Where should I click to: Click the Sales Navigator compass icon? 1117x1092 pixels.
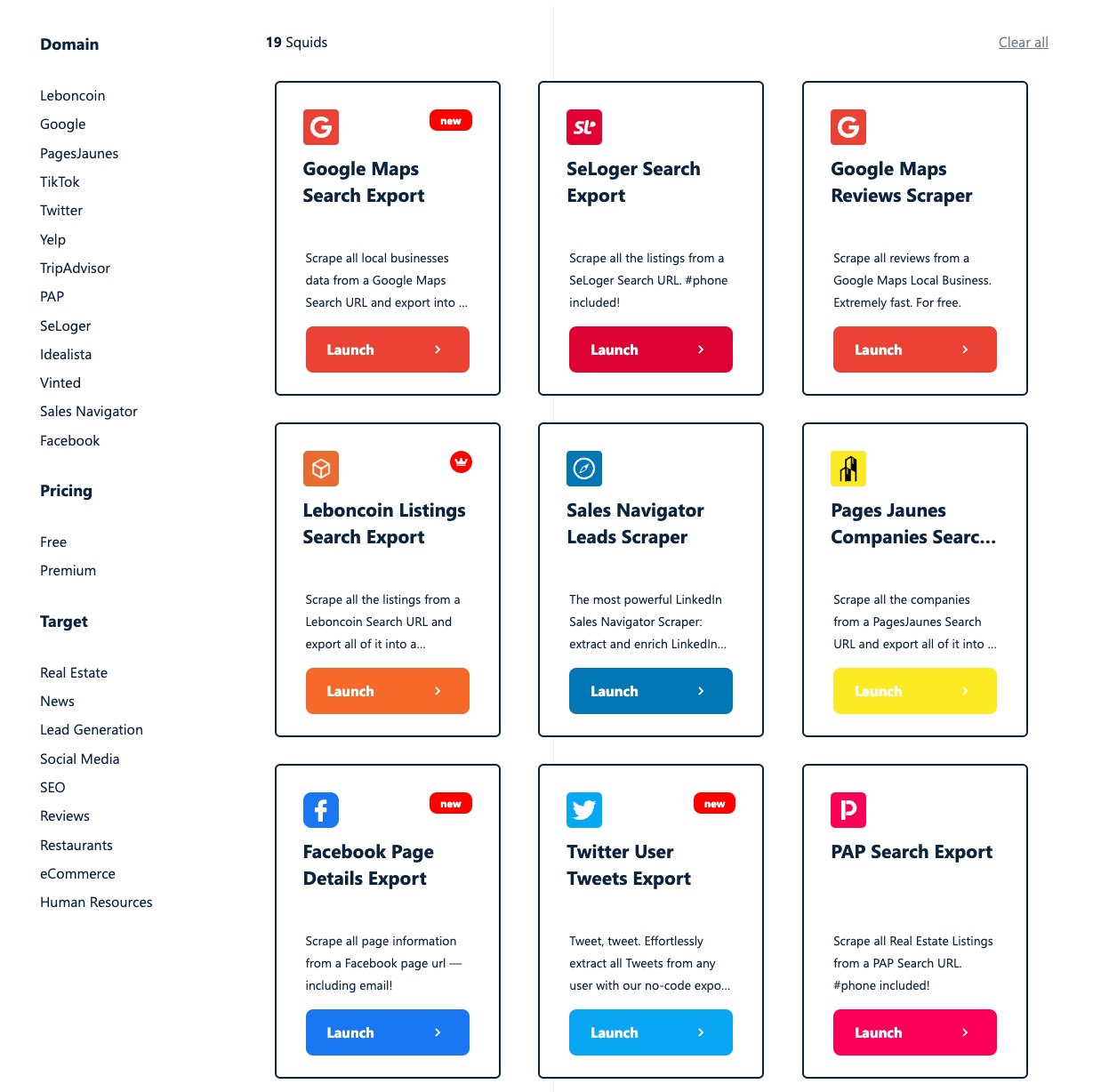point(584,469)
